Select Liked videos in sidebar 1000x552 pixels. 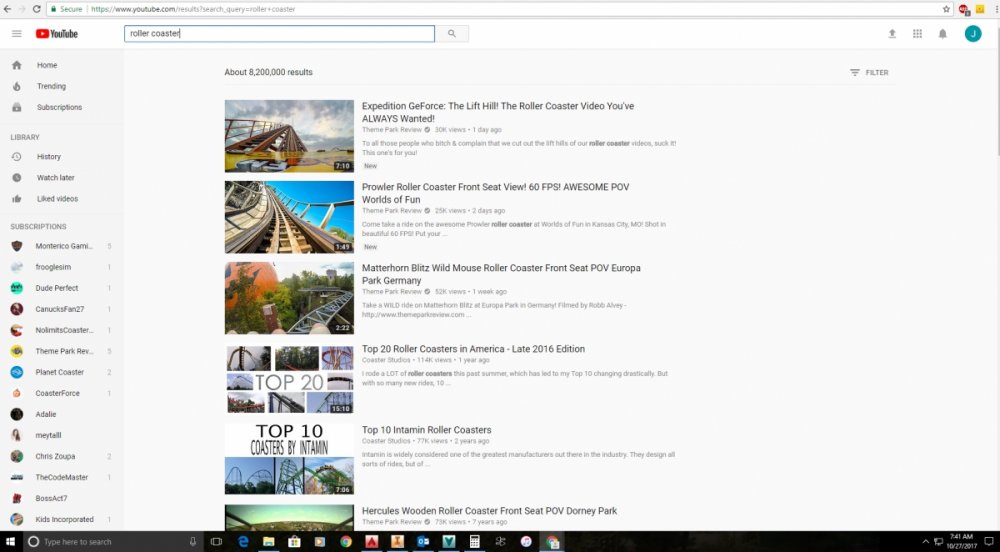57,199
